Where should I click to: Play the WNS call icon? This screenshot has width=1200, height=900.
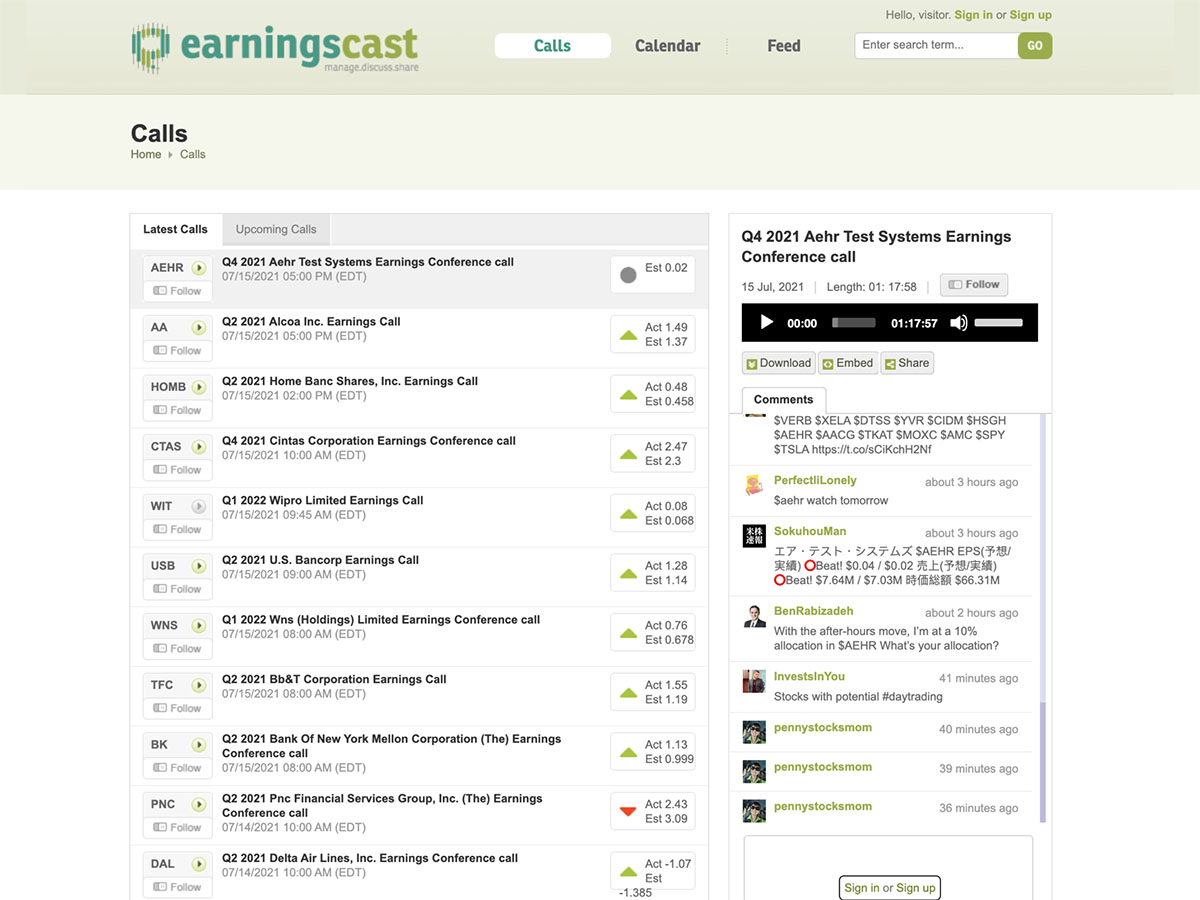(199, 625)
